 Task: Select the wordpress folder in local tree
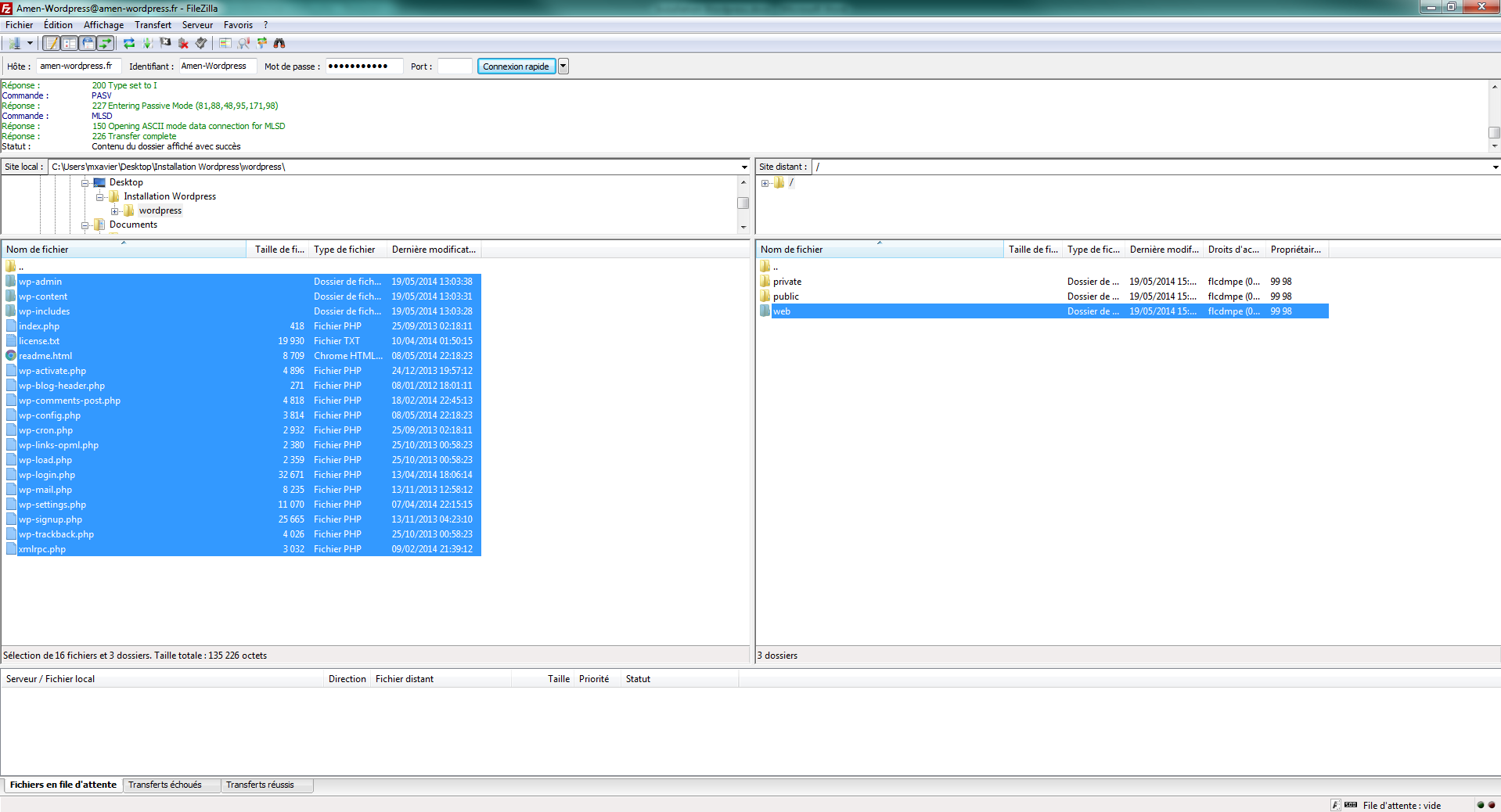click(160, 210)
